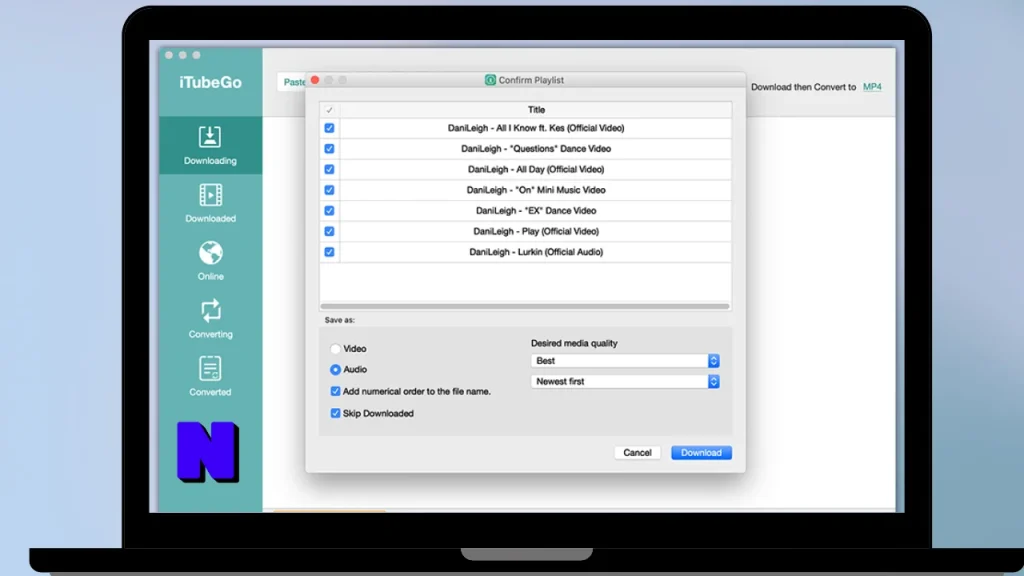
Task: Uncheck DaniLeigh - "EX" Dance Video checkbox
Action: [329, 211]
